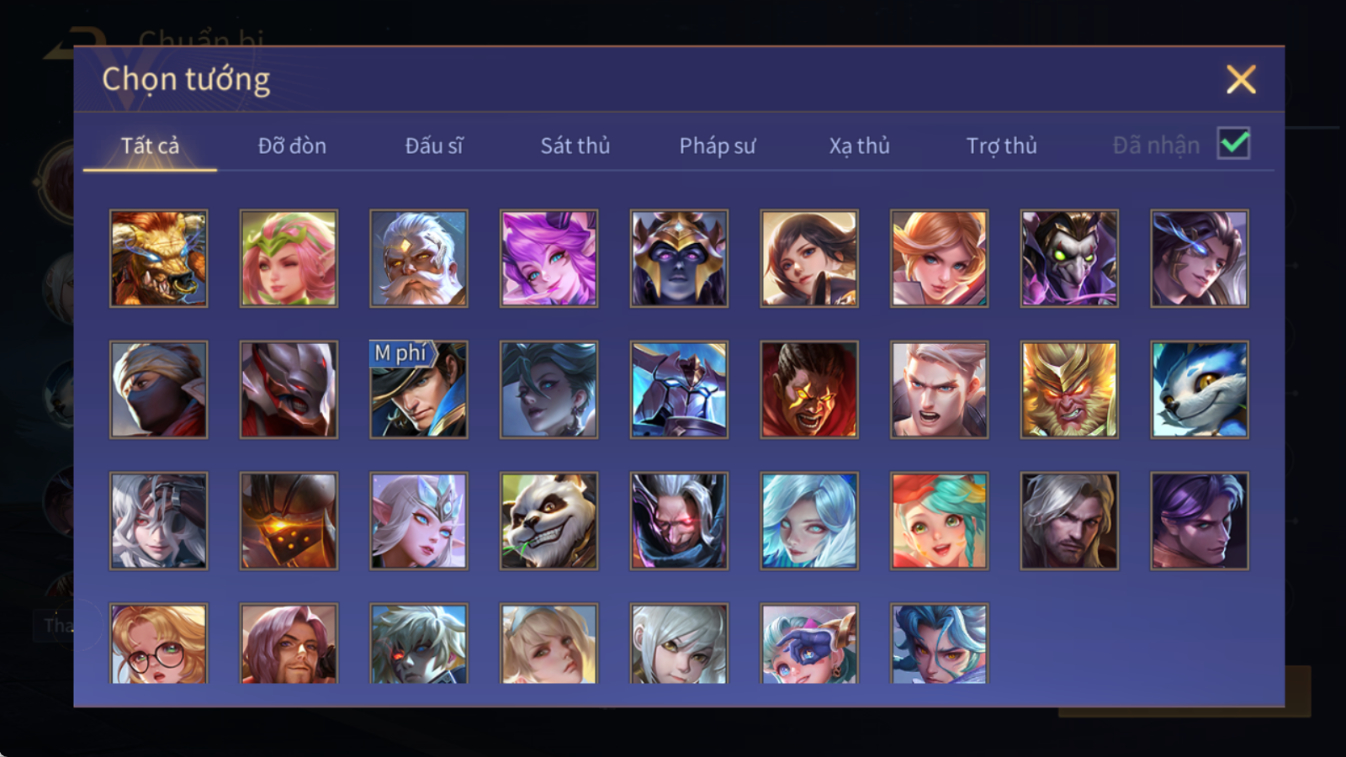
Task: Select the orange bull-horned beast hero portrait
Action: tap(159, 258)
